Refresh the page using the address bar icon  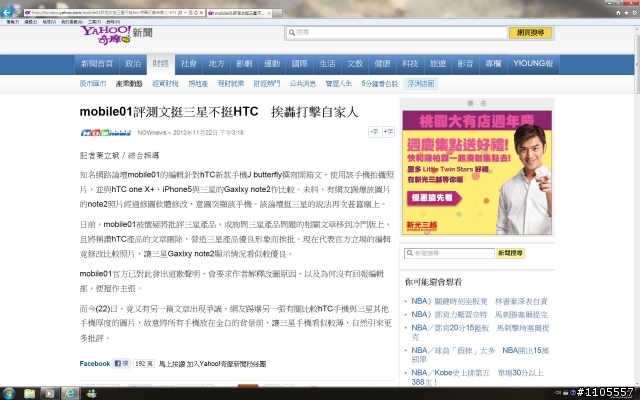coord(196,13)
